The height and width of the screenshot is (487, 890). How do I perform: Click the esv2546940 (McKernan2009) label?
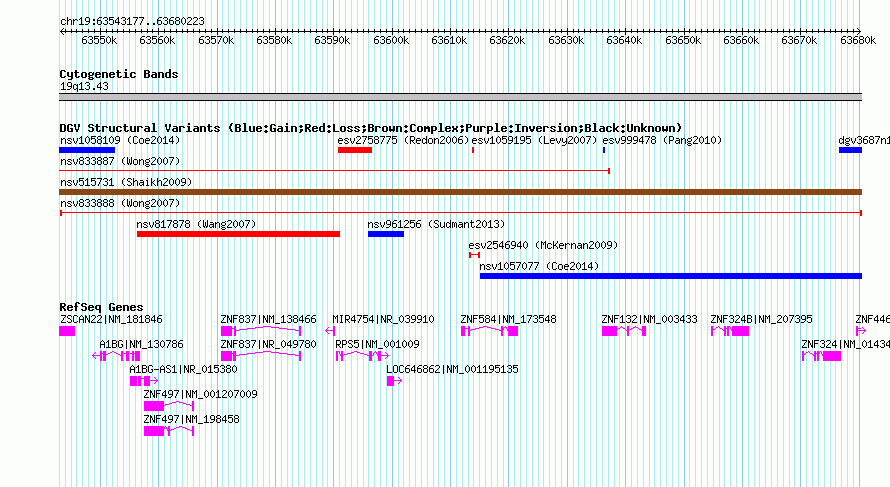pyautogui.click(x=543, y=245)
